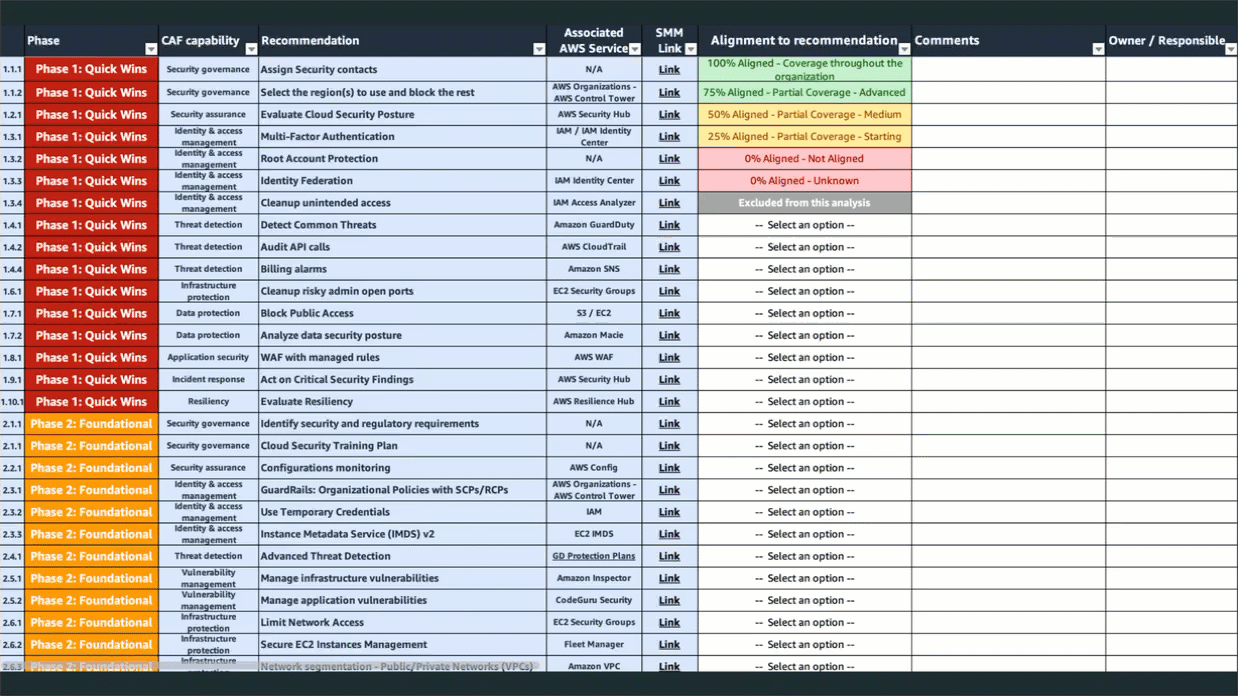Click the 100% Aligned alignment cell
The image size is (1238, 696).
coord(805,69)
